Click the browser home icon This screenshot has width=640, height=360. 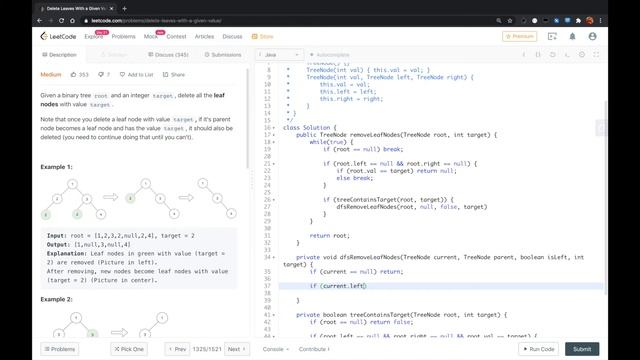(x=72, y=20)
